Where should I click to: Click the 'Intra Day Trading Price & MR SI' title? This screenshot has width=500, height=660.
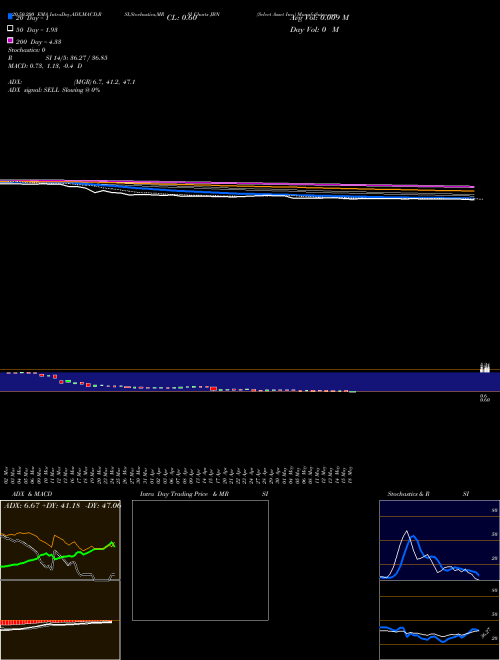pos(204,494)
